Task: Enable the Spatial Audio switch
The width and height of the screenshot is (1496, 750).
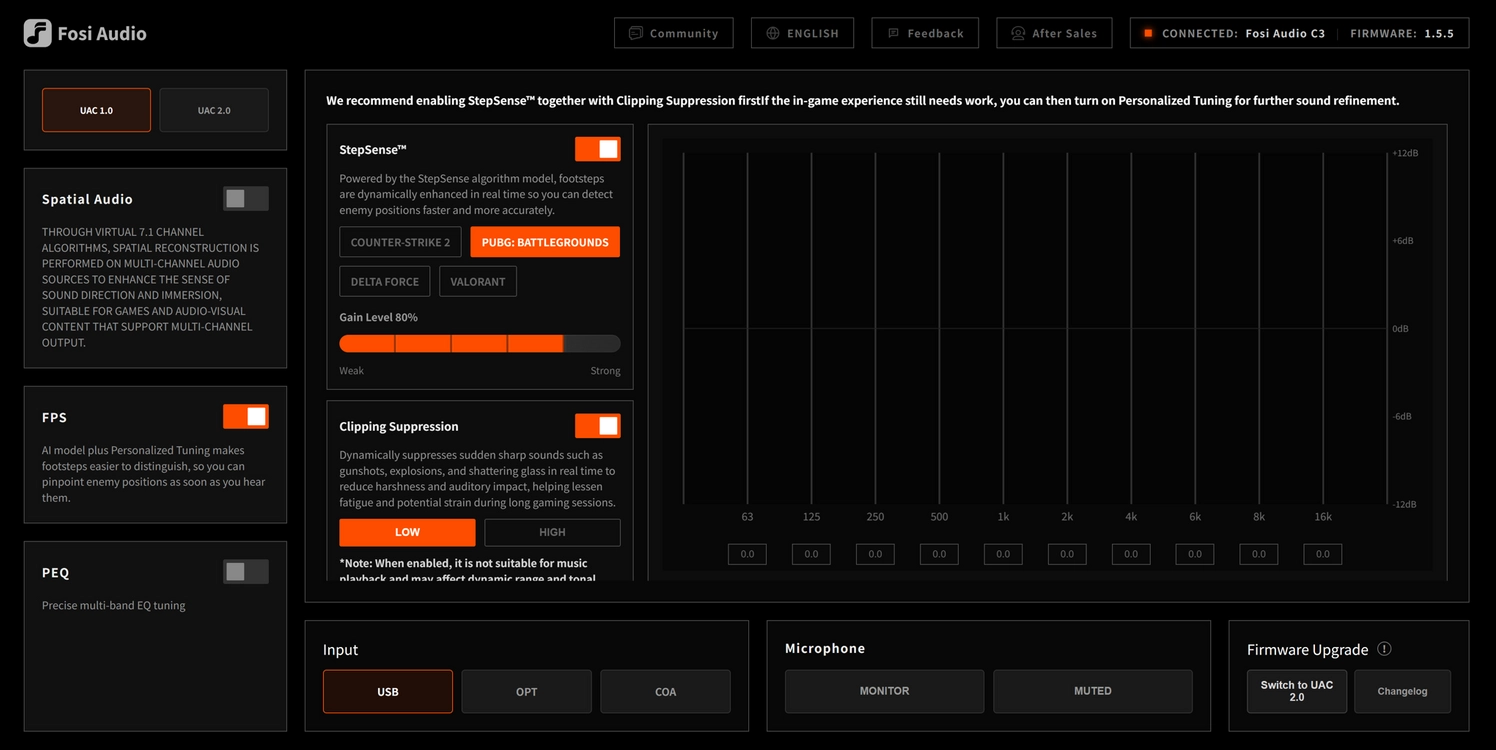Action: [246, 198]
